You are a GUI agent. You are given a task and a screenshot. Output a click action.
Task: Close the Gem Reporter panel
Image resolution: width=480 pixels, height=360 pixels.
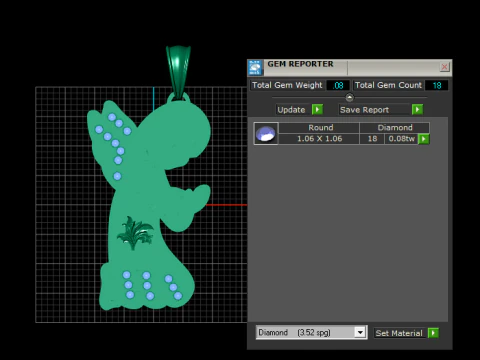pyautogui.click(x=444, y=67)
